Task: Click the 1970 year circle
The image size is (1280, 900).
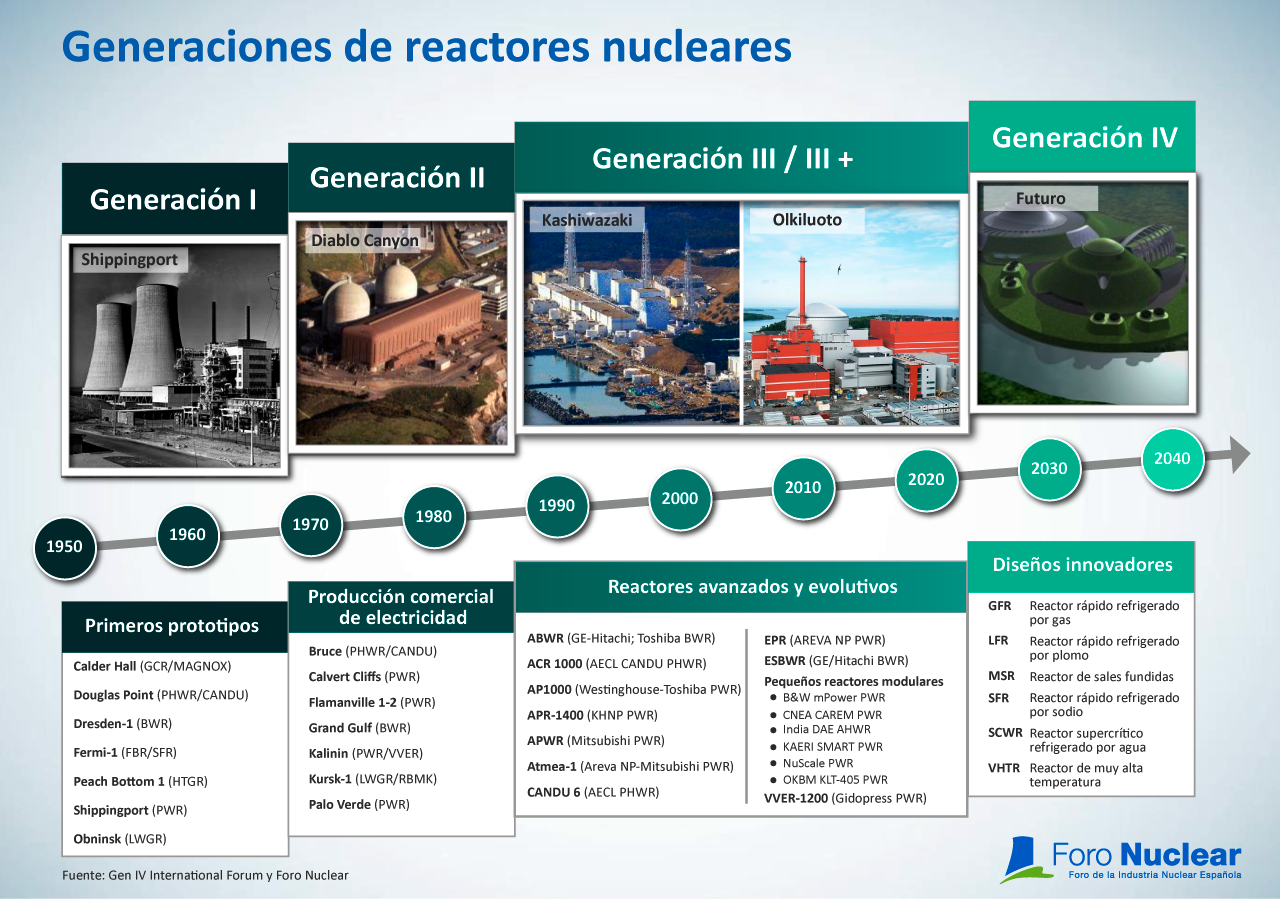Action: (x=311, y=524)
